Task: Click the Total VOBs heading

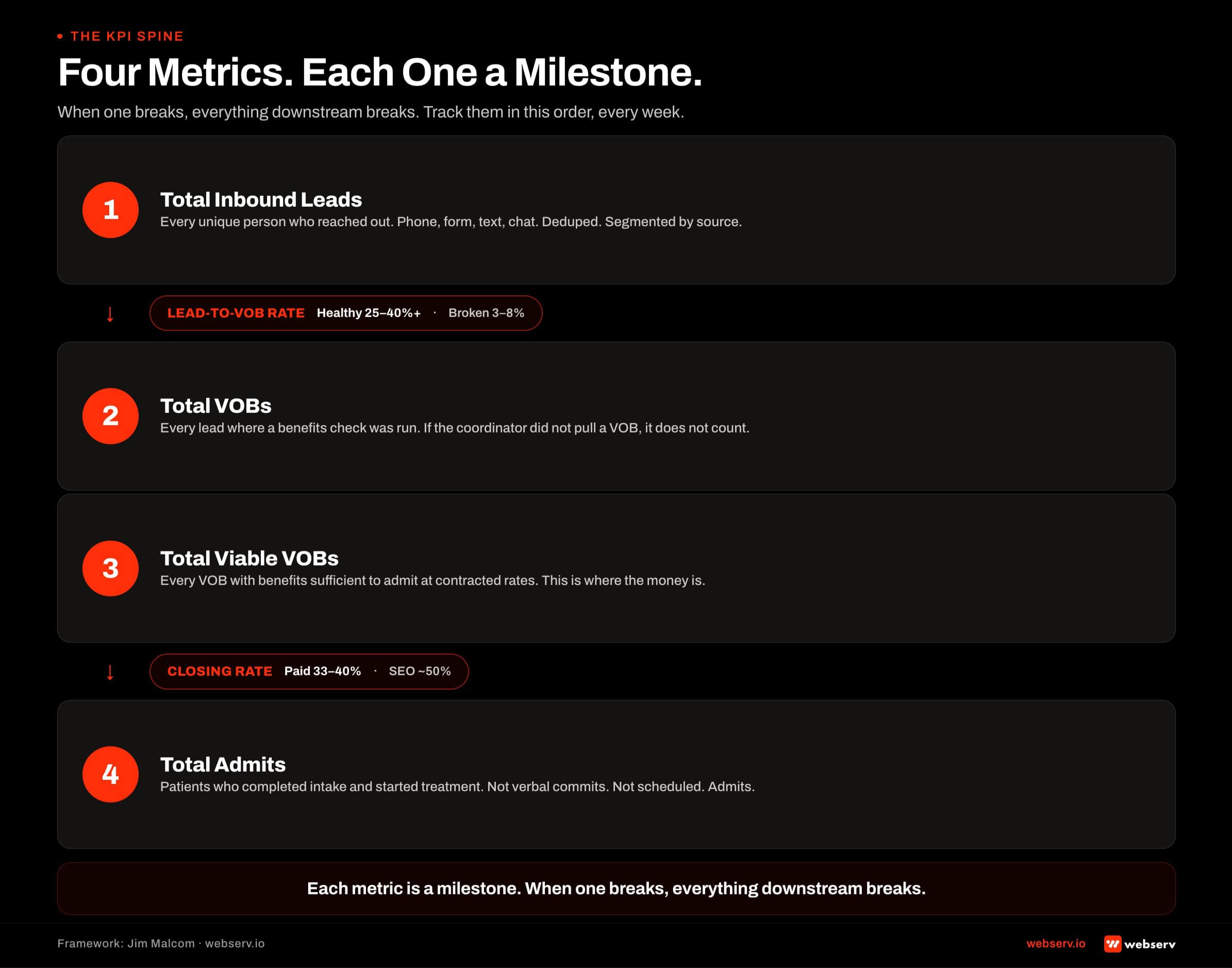Action: 216,406
